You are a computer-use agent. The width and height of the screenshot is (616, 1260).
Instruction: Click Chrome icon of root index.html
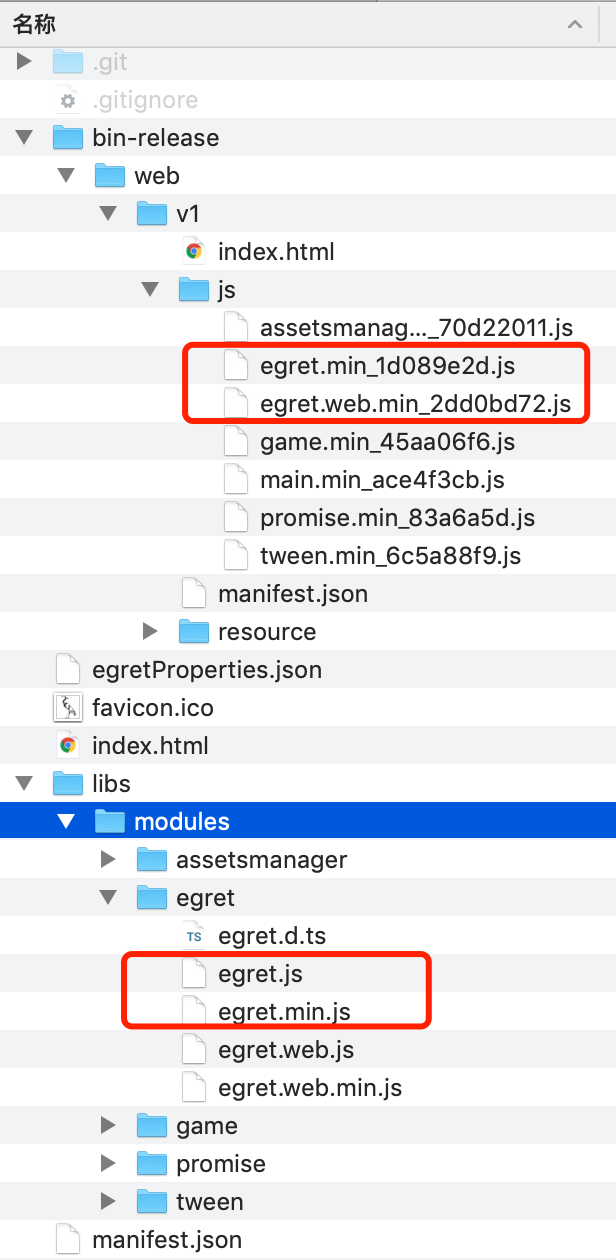[x=68, y=746]
